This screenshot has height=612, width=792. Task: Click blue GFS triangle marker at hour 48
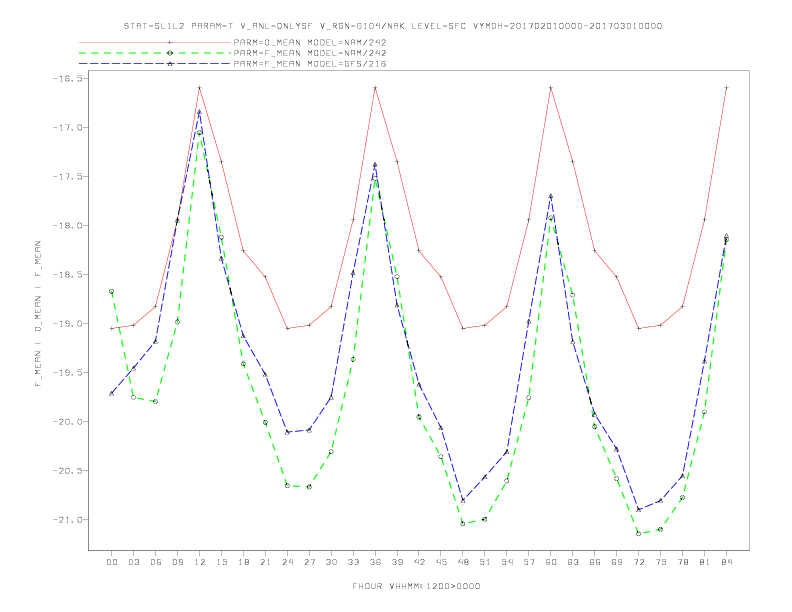[x=463, y=500]
